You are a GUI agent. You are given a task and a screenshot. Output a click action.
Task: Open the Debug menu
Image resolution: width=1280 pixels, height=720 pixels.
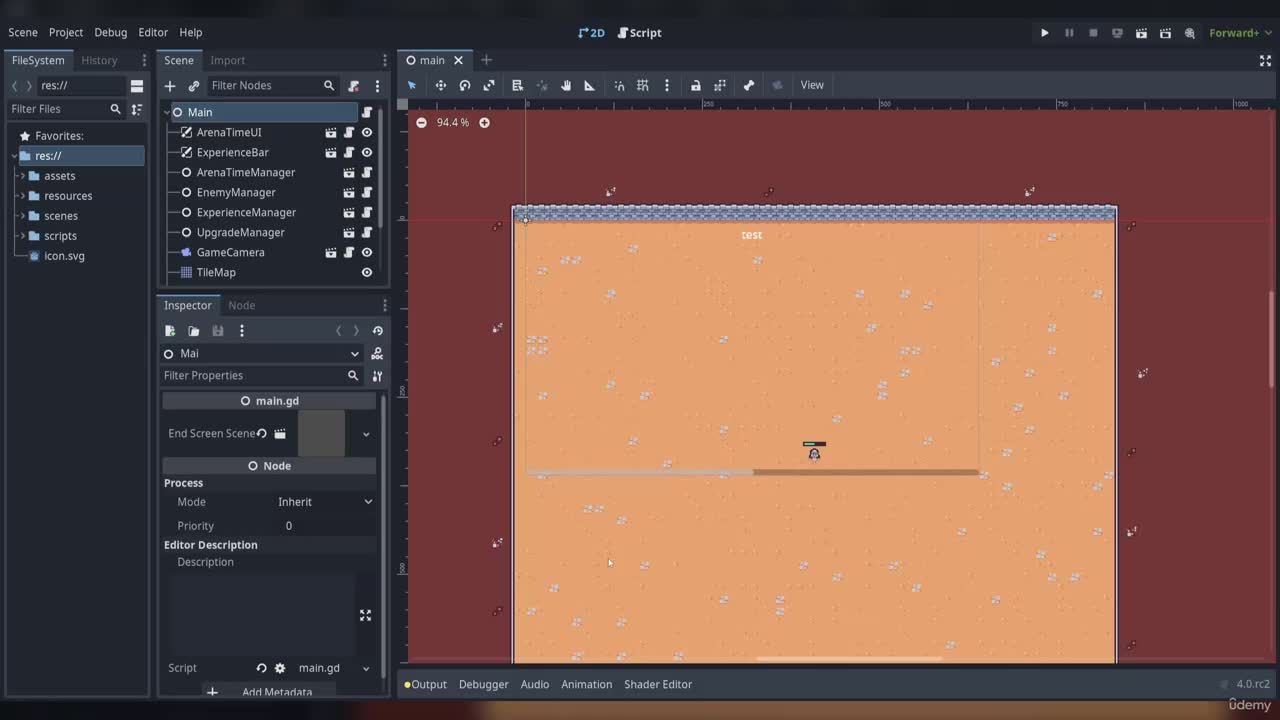click(x=111, y=33)
